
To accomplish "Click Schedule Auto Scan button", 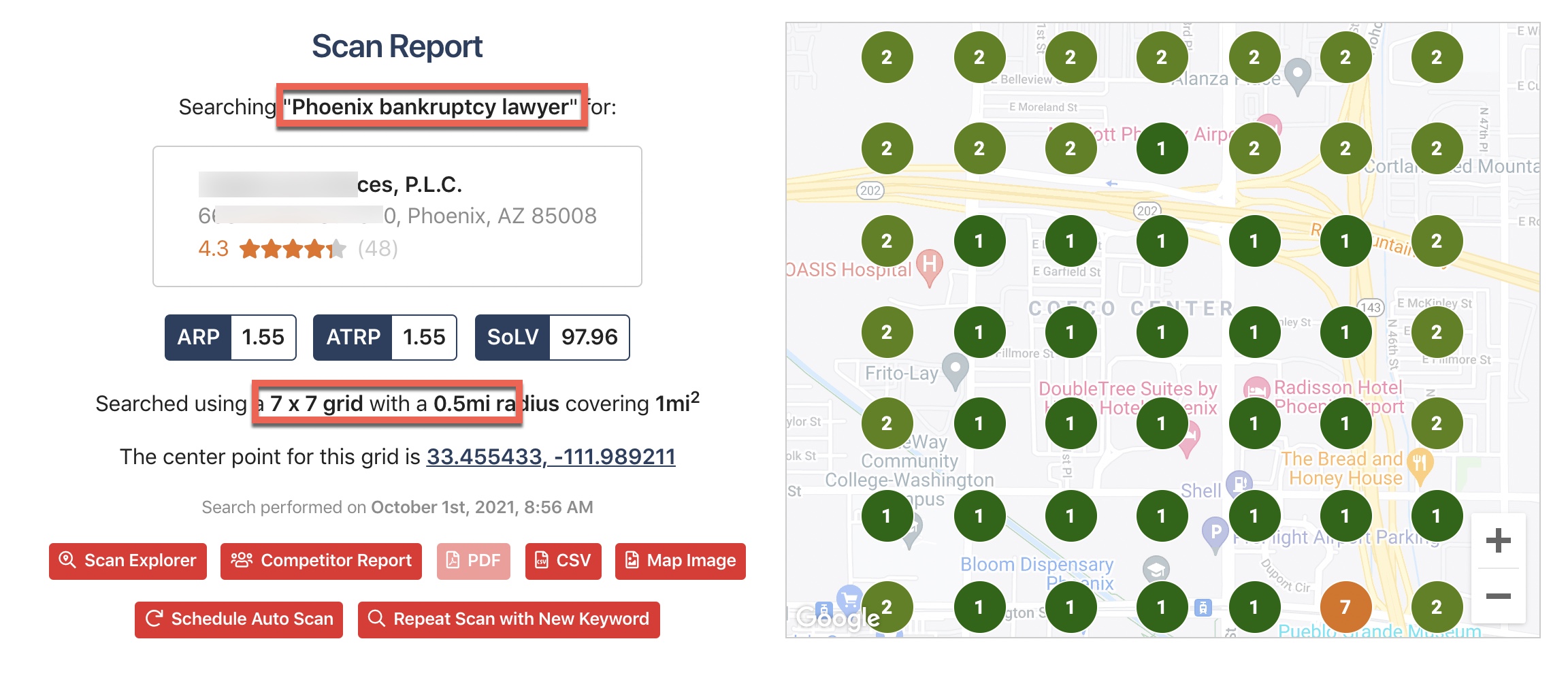I will (239, 619).
